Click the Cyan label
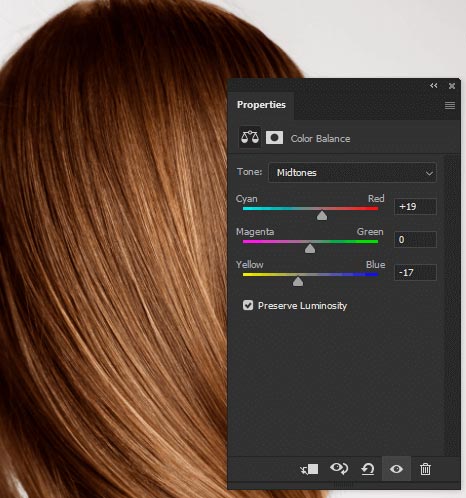 point(246,199)
